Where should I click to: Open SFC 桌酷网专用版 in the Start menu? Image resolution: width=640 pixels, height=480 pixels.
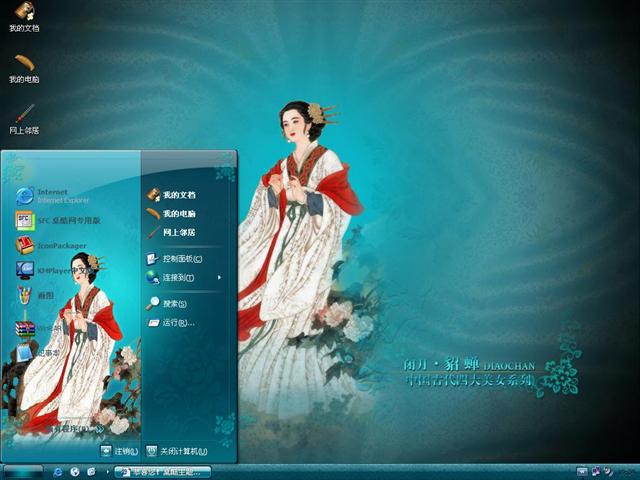(58, 221)
